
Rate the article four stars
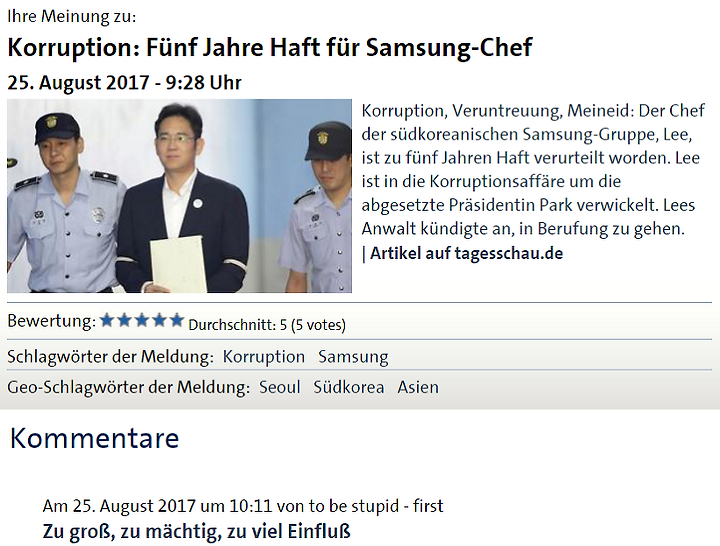pyautogui.click(x=159, y=320)
